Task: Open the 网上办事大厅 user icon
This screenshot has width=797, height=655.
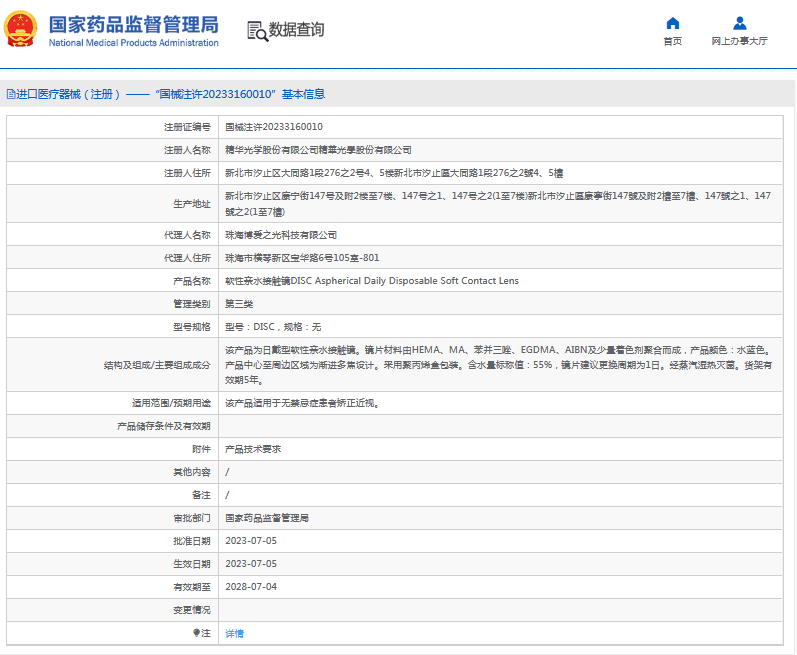Action: click(740, 23)
